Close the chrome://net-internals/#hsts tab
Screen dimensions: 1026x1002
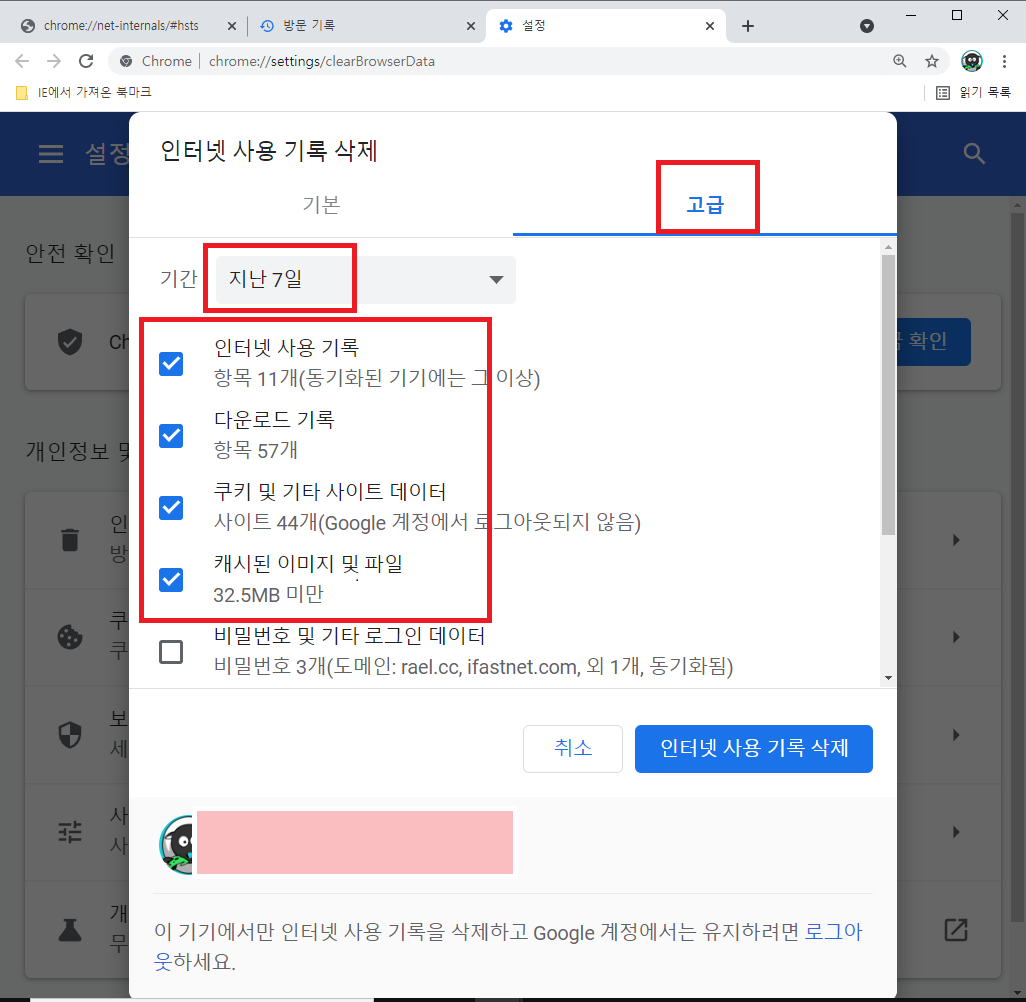coord(232,26)
